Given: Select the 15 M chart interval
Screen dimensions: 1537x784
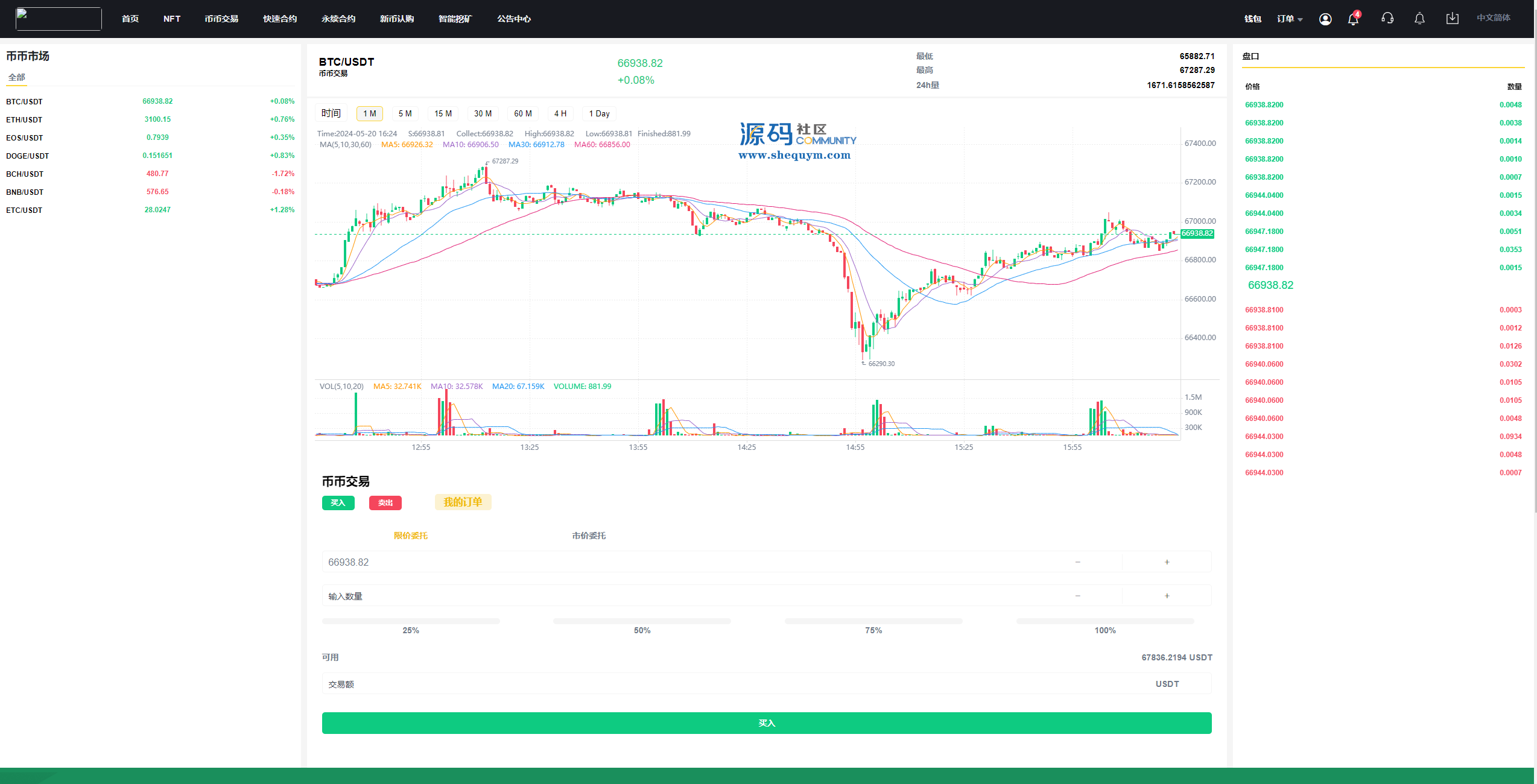Looking at the screenshot, I should pos(443,113).
